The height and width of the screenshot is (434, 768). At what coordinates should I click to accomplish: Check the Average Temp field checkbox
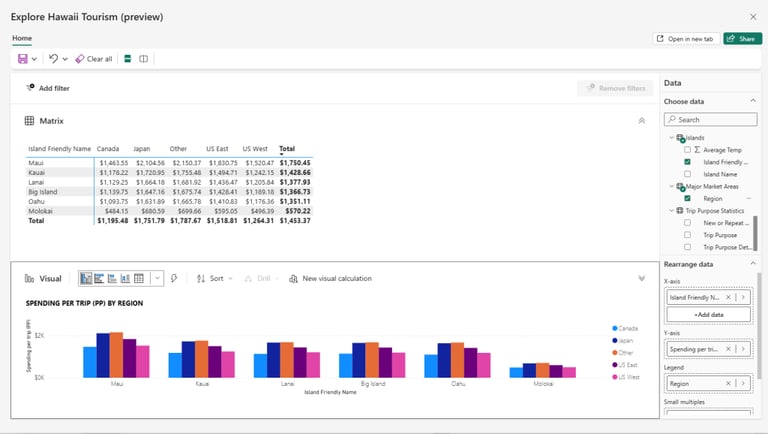(x=687, y=150)
